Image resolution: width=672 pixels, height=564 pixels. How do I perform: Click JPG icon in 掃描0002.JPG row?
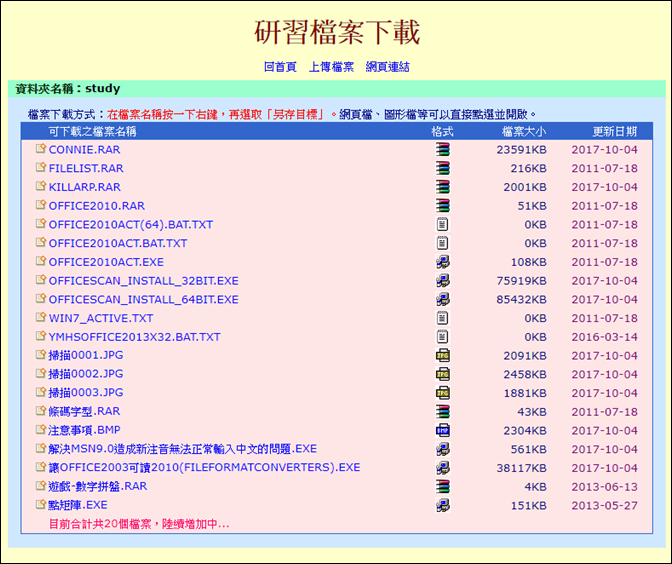click(443, 374)
